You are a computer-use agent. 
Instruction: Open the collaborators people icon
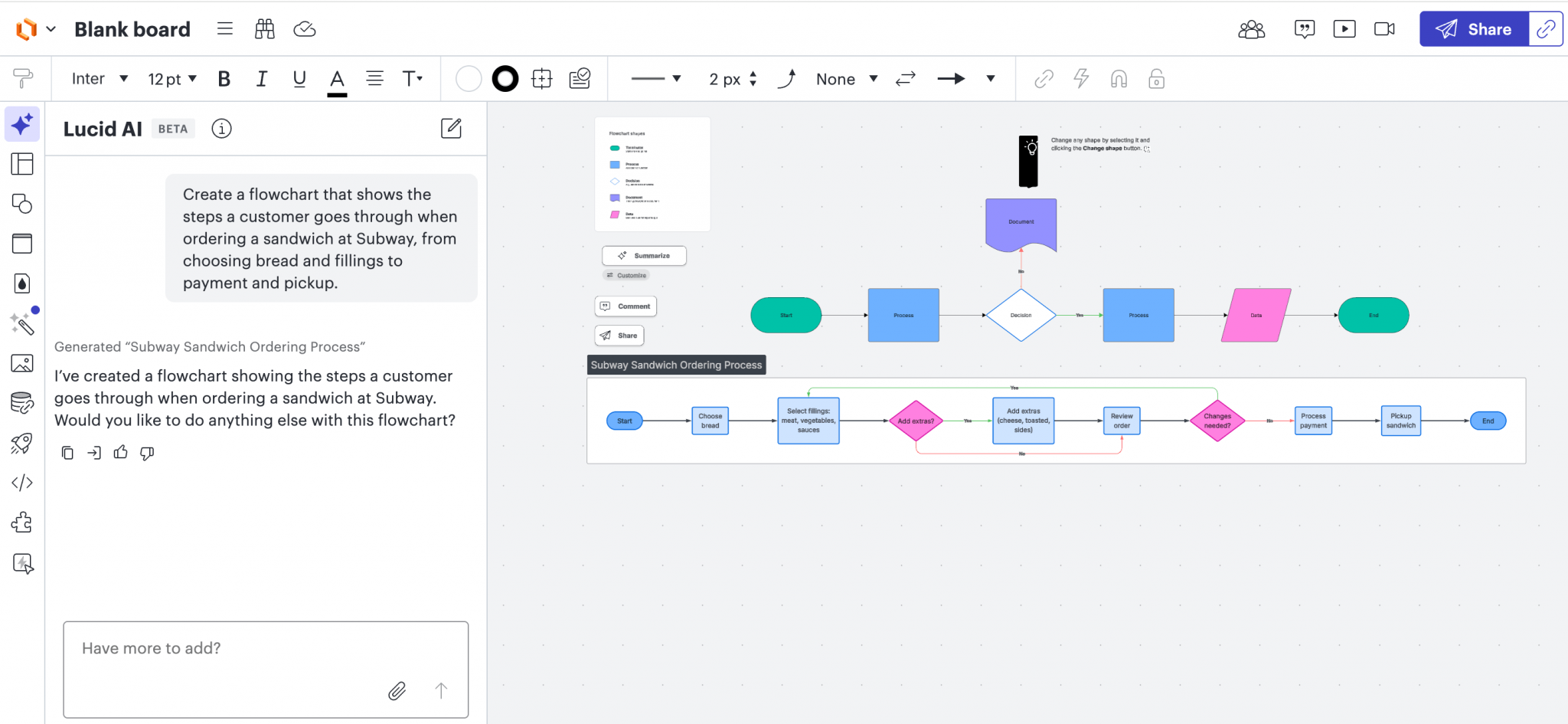point(1251,30)
